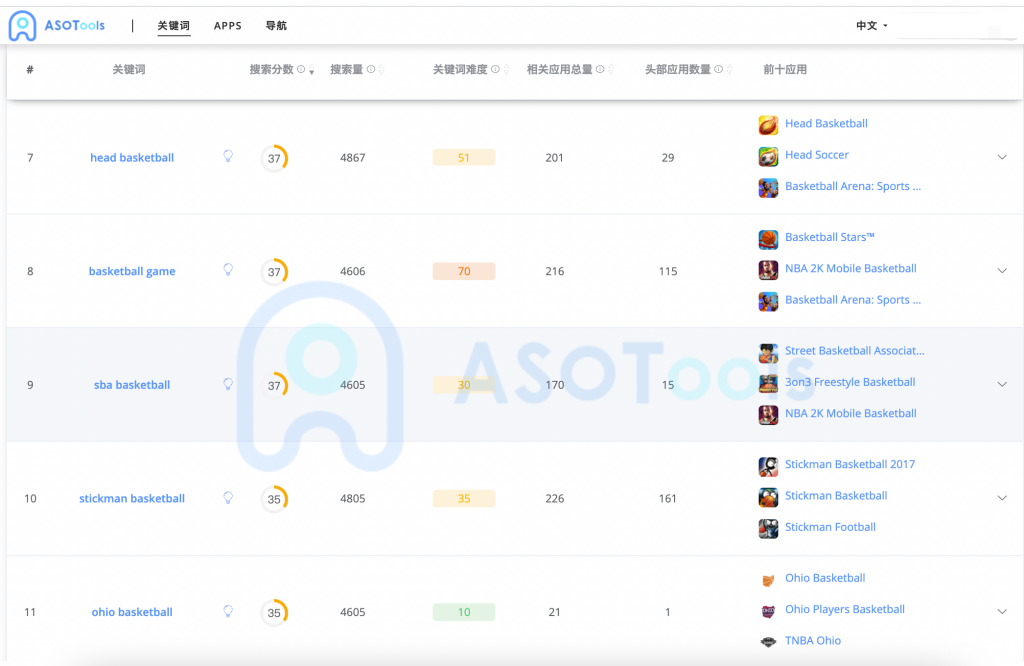This screenshot has width=1024, height=666.
Task: Click the Street Basketball Association app icon
Action: (768, 353)
